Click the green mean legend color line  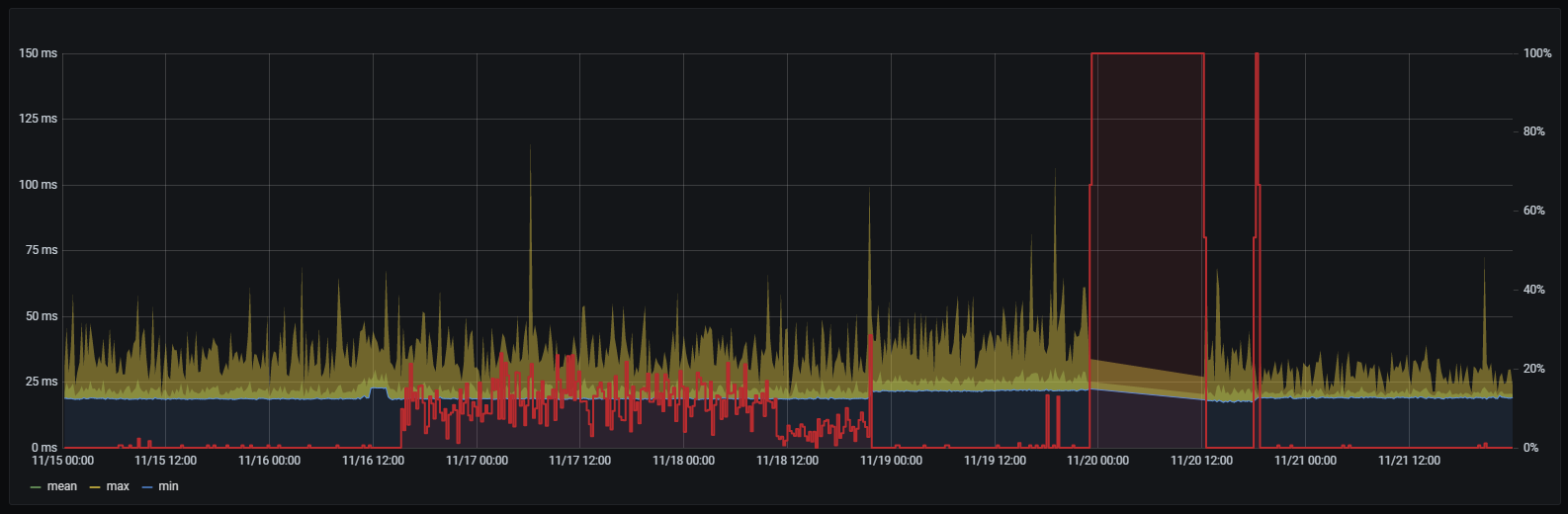click(x=37, y=487)
